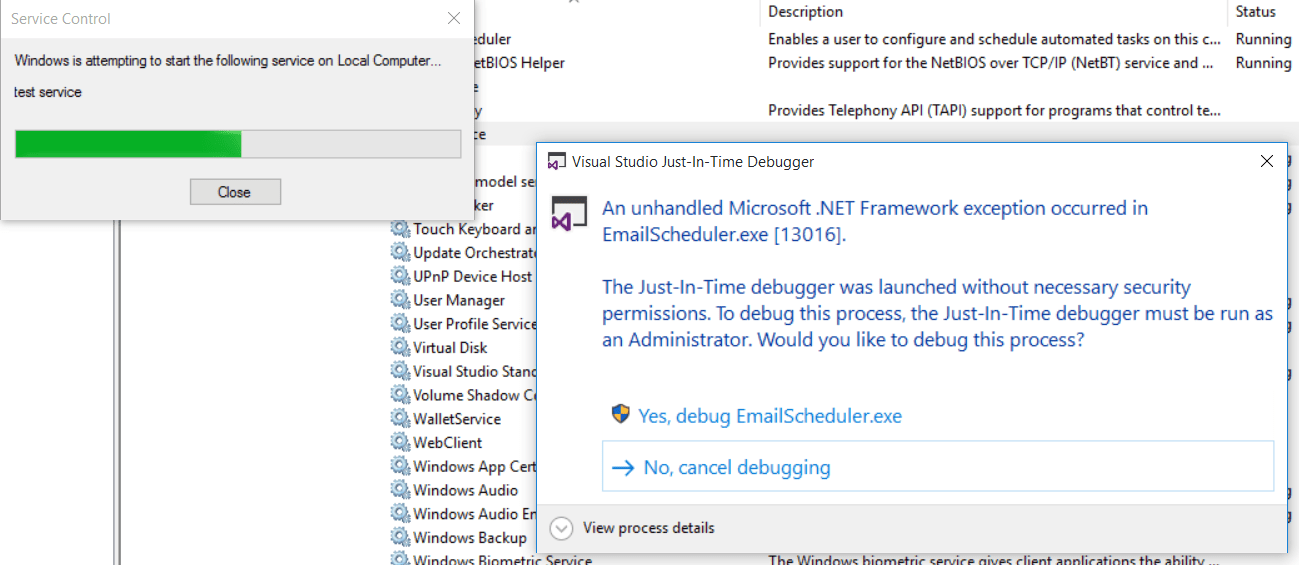Screen dimensions: 1299x565
Task: Select the UPnP Device Host row
Action: click(x=473, y=276)
